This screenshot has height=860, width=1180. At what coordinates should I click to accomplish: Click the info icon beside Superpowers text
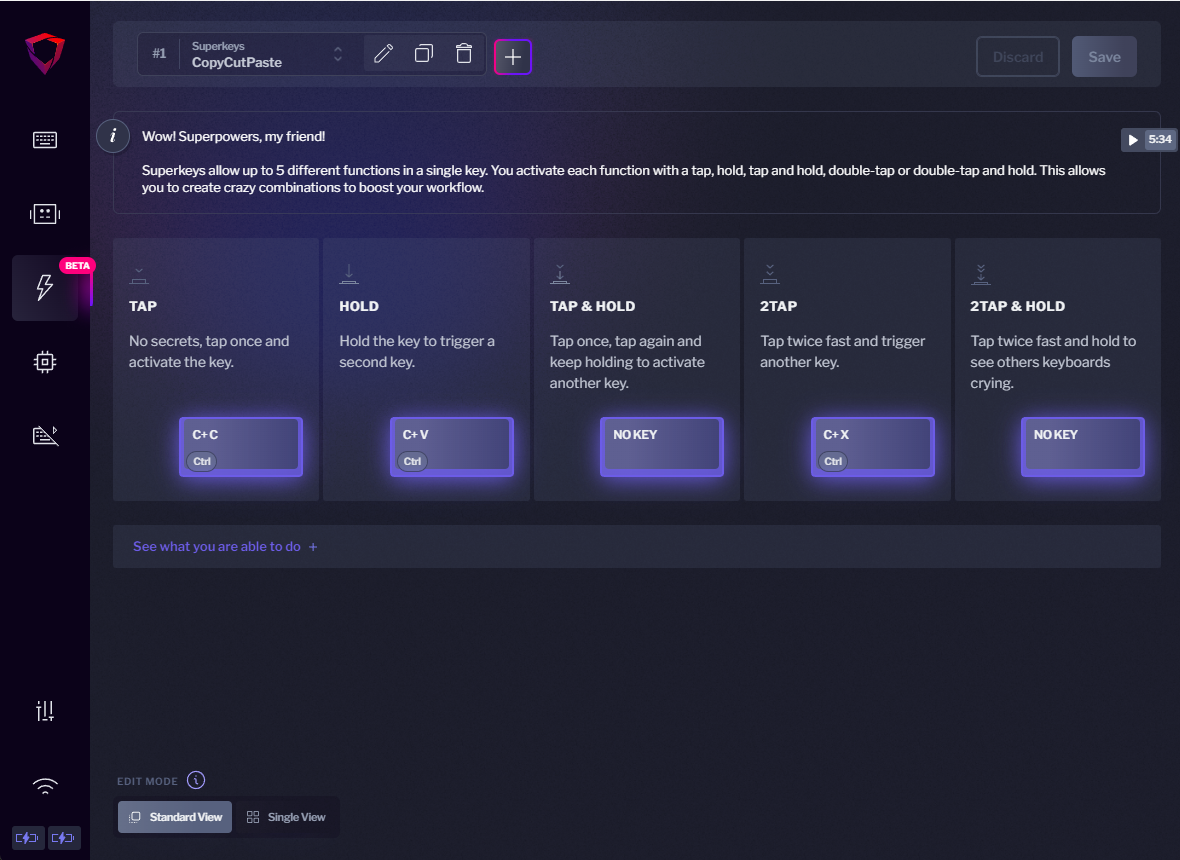[113, 136]
